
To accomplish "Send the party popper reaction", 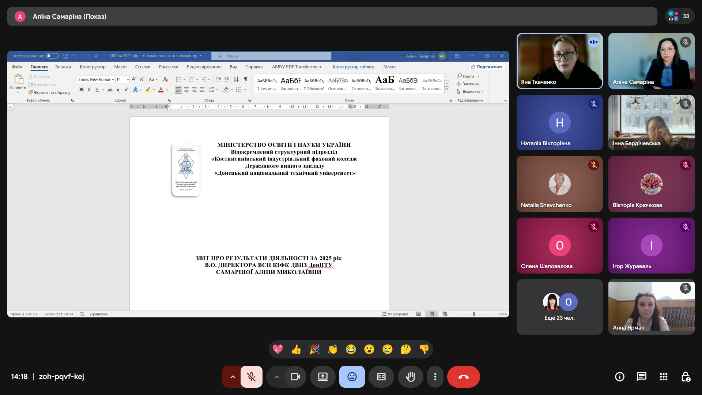I will [x=314, y=349].
